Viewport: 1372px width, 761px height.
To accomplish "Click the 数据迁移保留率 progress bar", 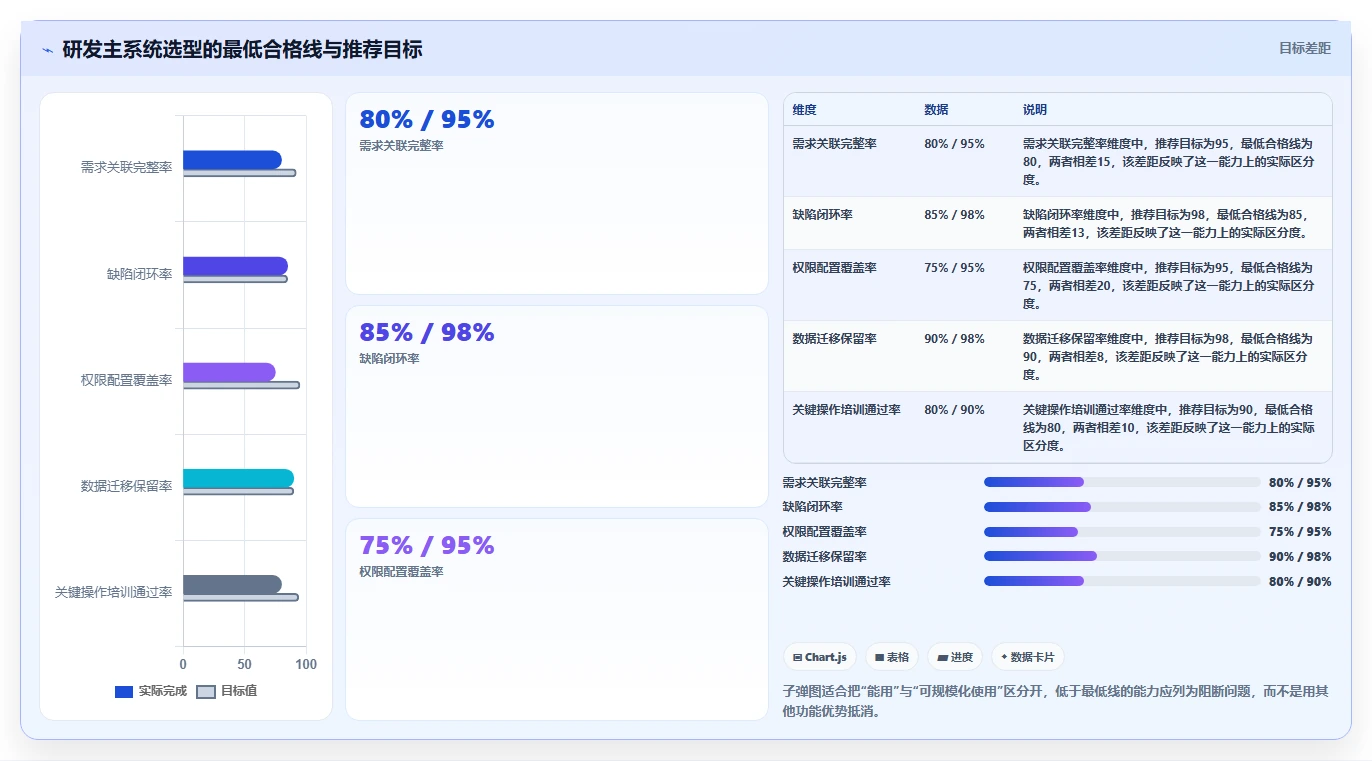I will click(x=1122, y=556).
